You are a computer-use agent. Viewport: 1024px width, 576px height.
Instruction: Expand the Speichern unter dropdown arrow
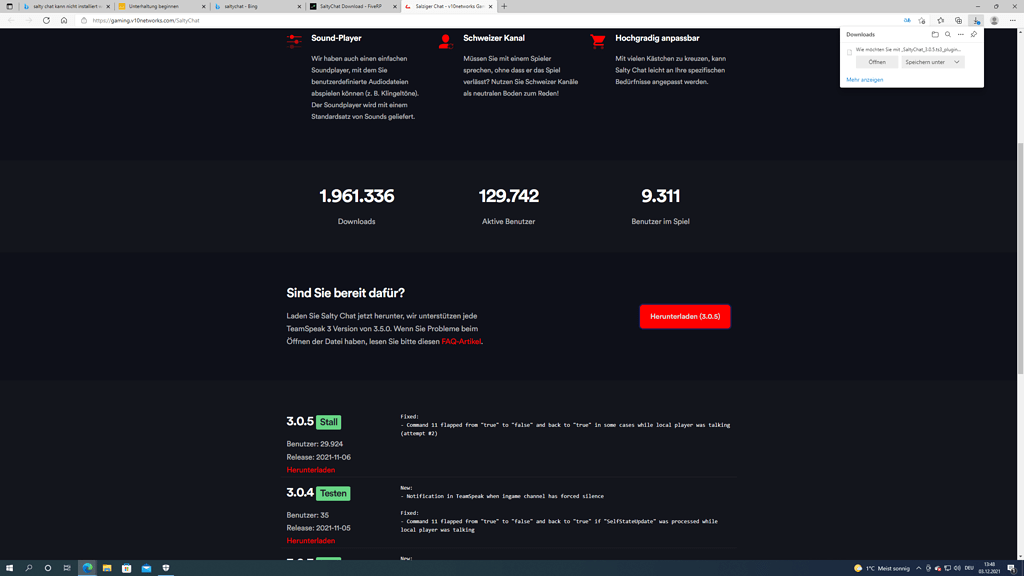click(957, 62)
